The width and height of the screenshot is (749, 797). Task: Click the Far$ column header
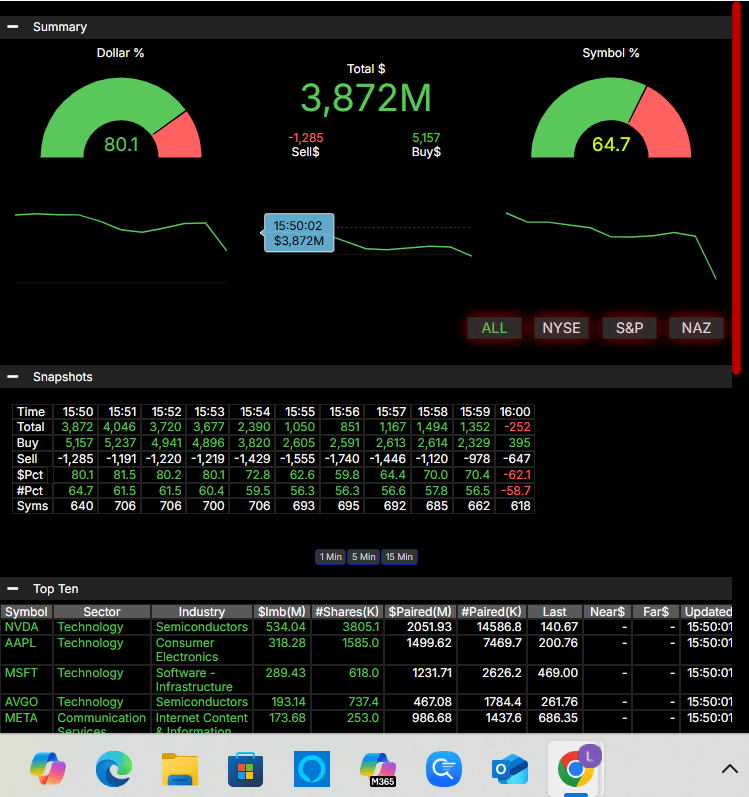point(656,611)
